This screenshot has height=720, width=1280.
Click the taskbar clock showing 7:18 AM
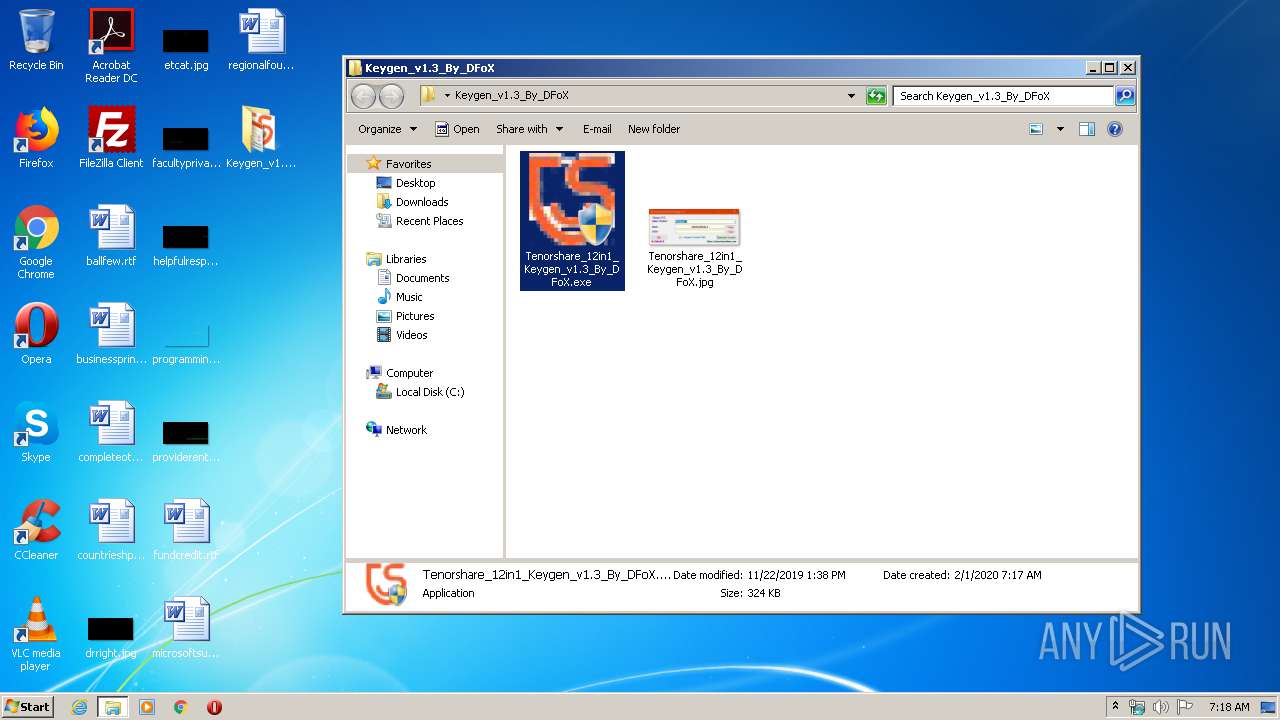tap(1229, 707)
